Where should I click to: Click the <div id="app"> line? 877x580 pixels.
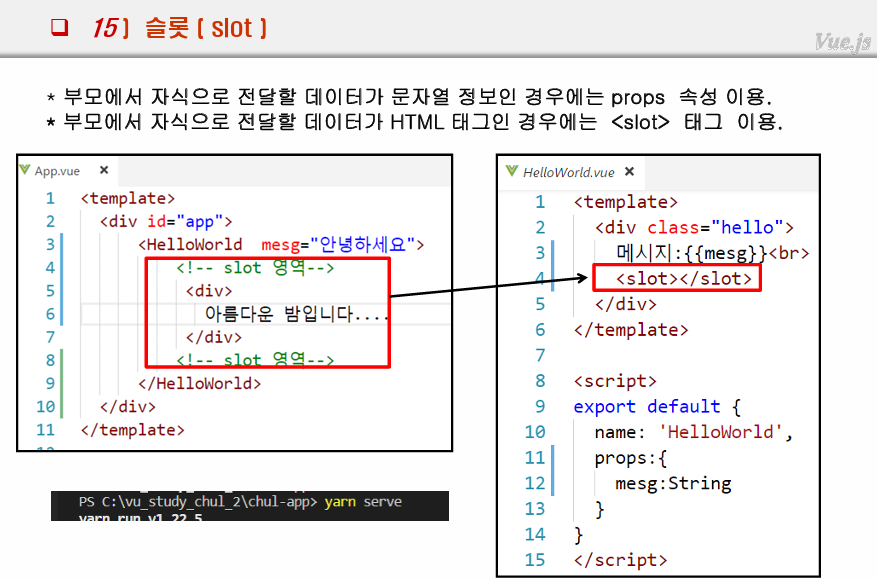click(166, 221)
